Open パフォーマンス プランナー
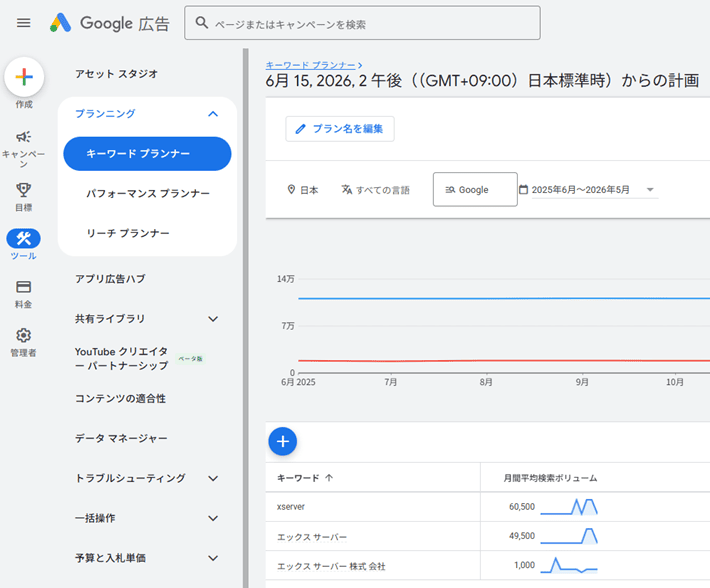This screenshot has height=588, width=710. coord(148,194)
